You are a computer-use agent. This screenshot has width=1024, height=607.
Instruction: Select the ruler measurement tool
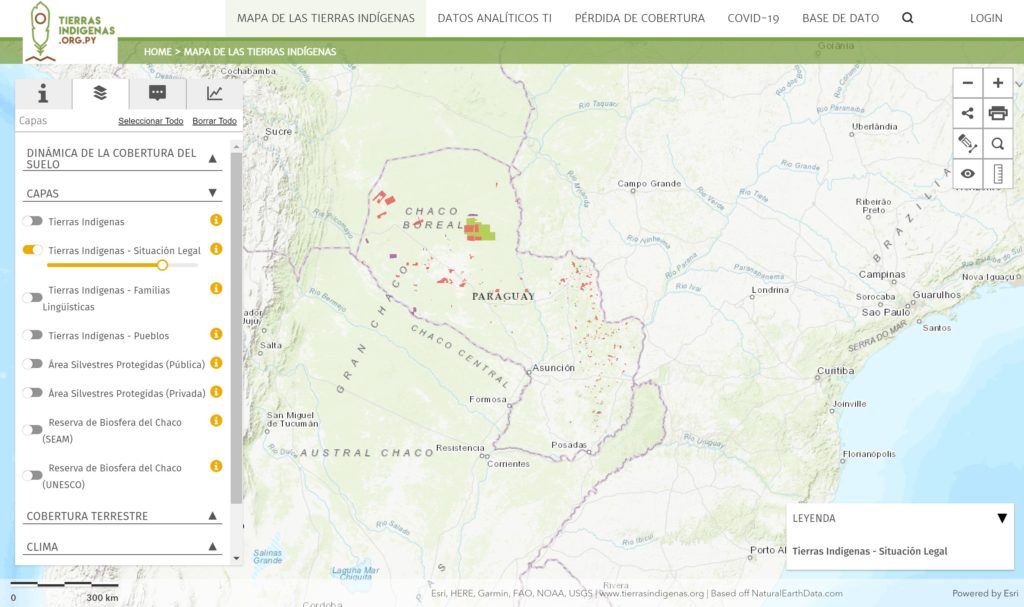[x=997, y=173]
